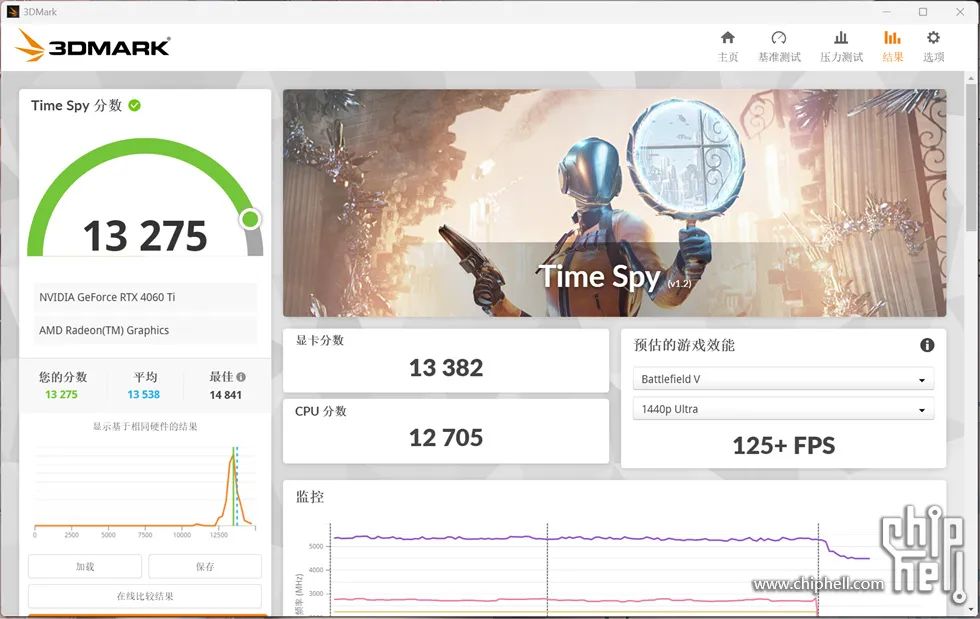Click the info icon for 预估的游戏效能
The image size is (980, 619).
[927, 345]
